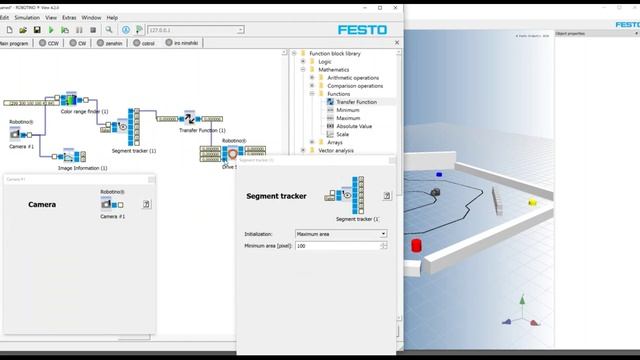Switch to the CCW subprogram tab
The image size is (640, 360).
[49, 43]
